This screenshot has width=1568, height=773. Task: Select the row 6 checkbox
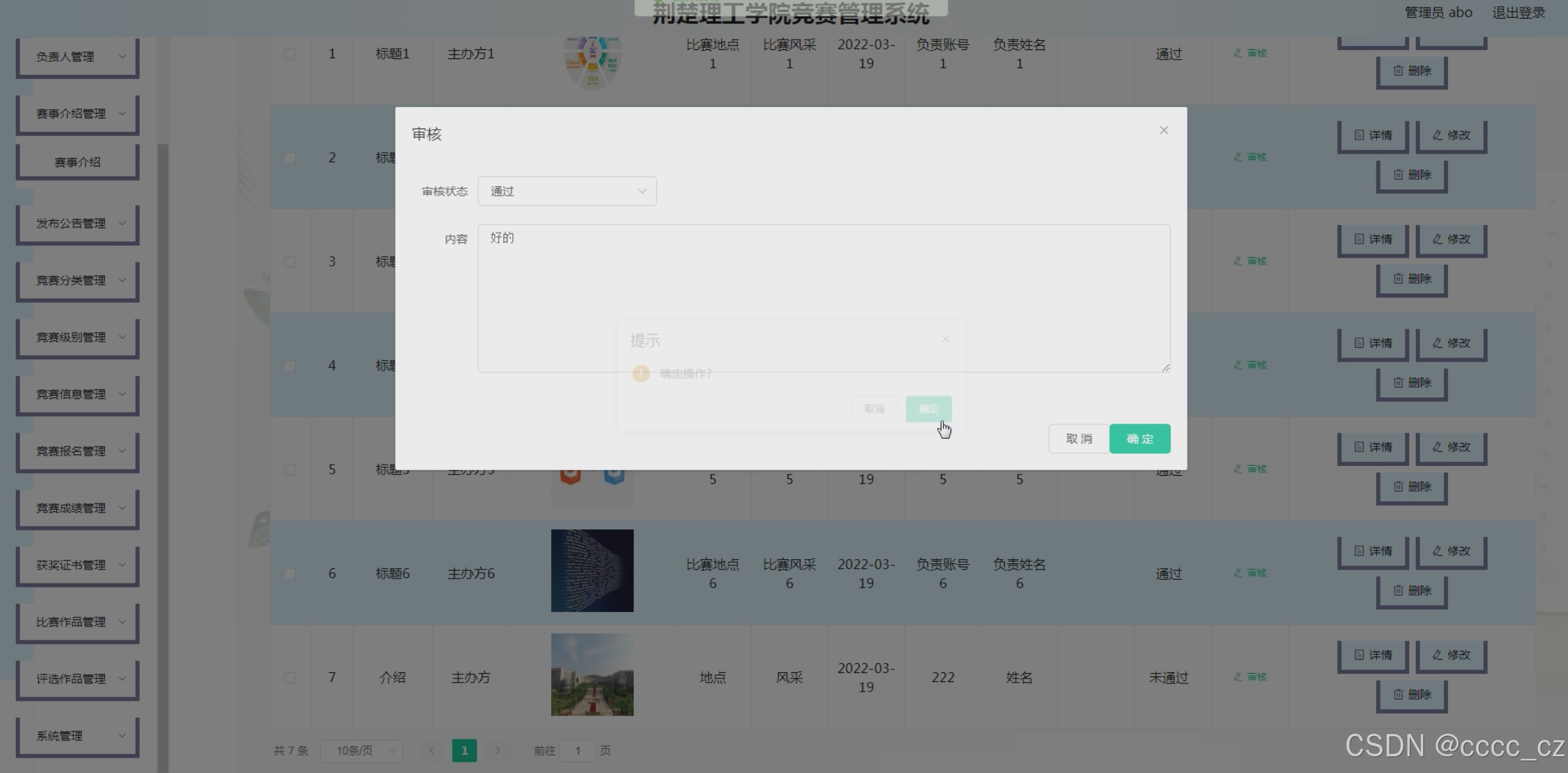289,574
